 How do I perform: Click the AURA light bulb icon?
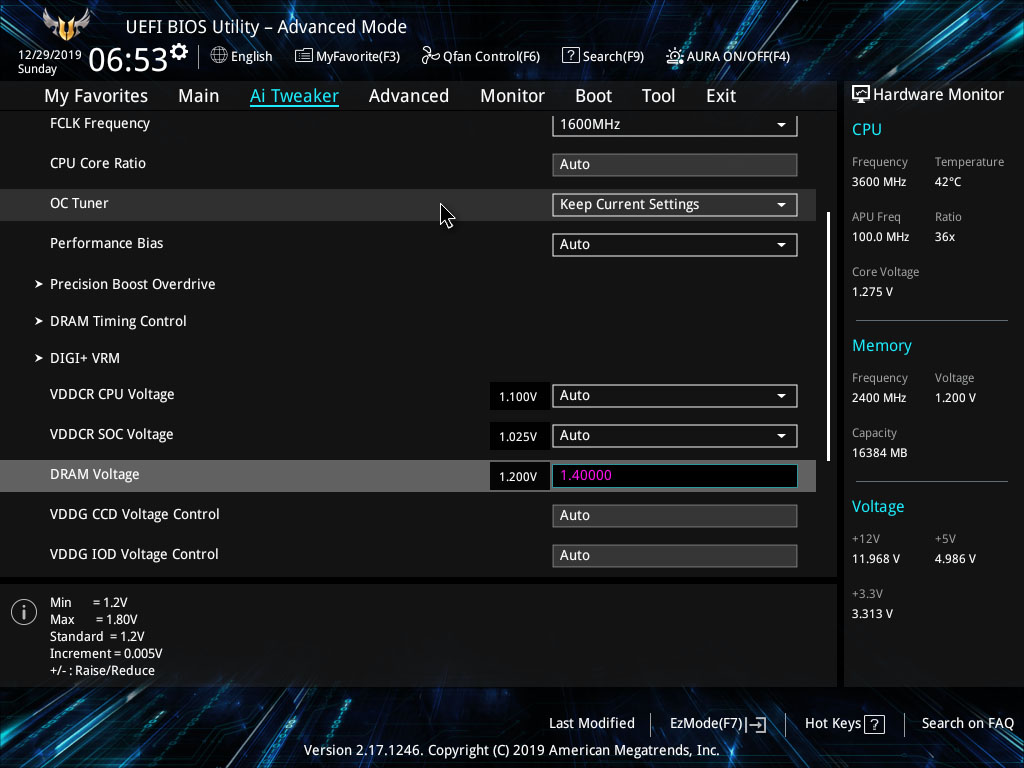pos(675,56)
